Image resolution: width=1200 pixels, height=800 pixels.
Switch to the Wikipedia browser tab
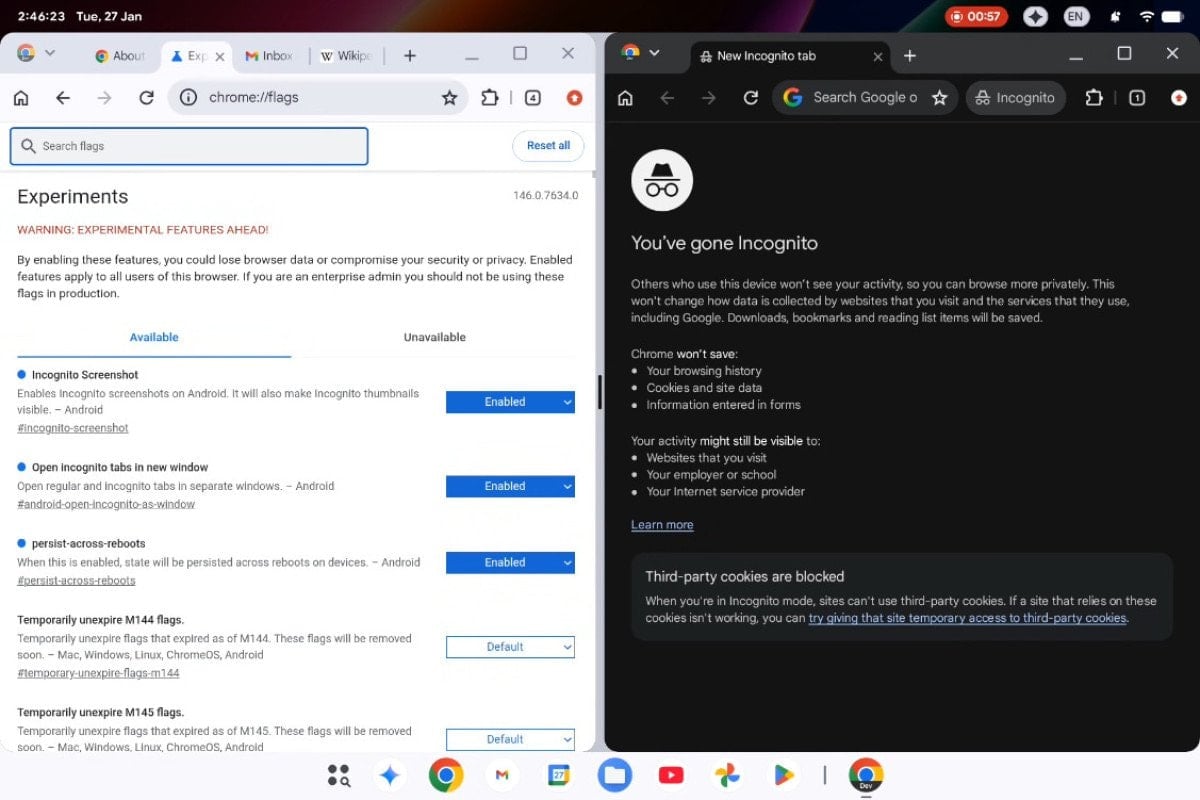347,55
